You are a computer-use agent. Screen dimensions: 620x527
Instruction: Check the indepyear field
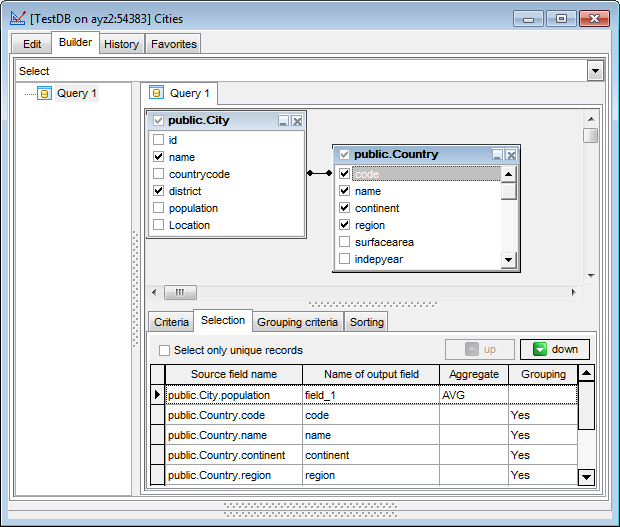tap(344, 259)
